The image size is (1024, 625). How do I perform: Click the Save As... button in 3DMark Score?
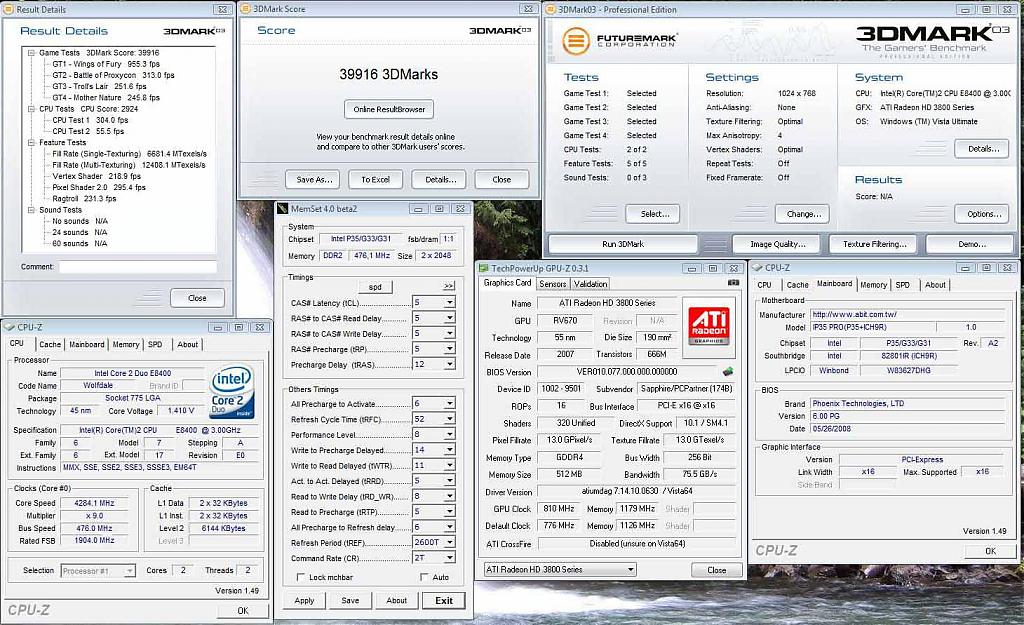[314, 180]
